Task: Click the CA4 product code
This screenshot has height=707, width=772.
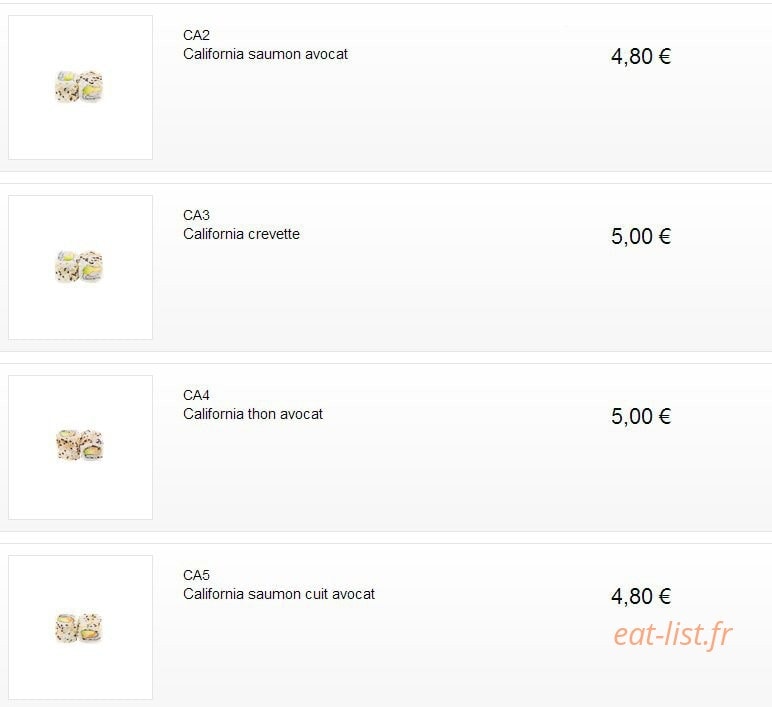Action: pyautogui.click(x=196, y=395)
